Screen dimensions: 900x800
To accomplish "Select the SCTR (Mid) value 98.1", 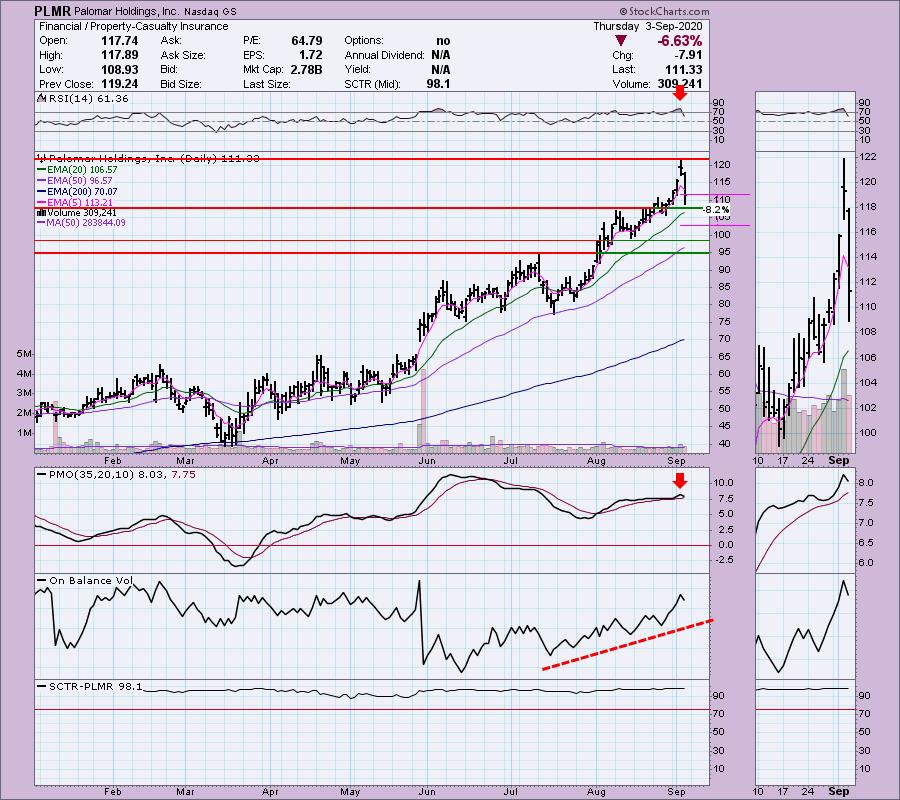I will pos(439,84).
